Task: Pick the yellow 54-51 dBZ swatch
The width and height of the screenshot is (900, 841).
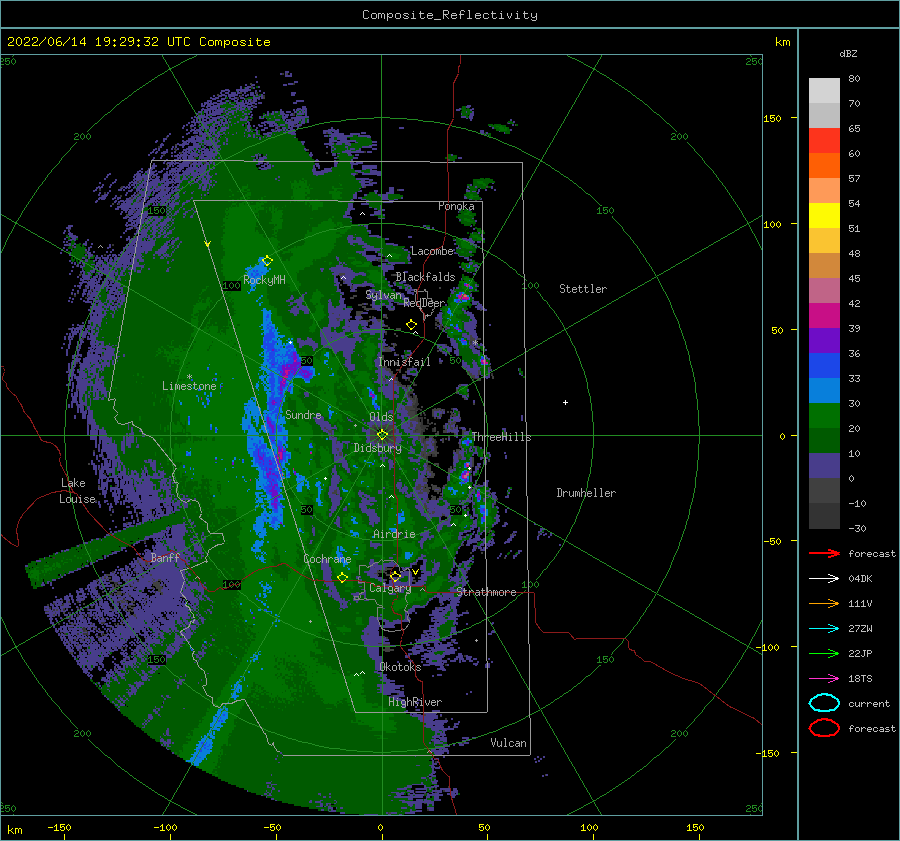Action: point(824,216)
